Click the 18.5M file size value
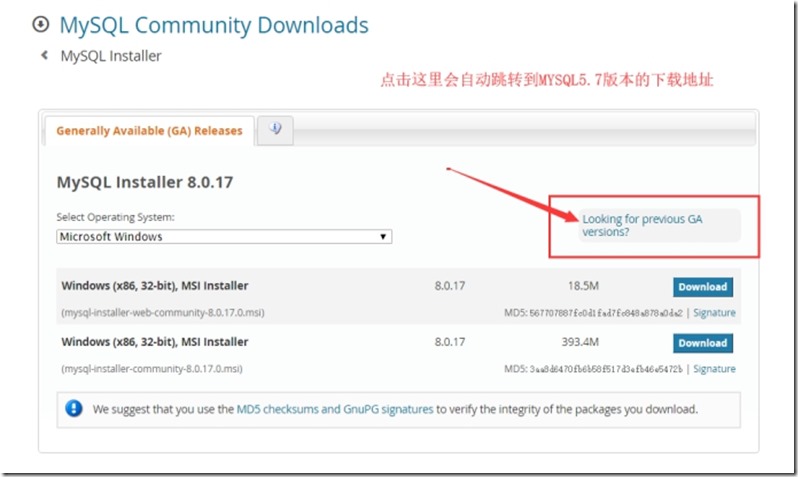 583,286
